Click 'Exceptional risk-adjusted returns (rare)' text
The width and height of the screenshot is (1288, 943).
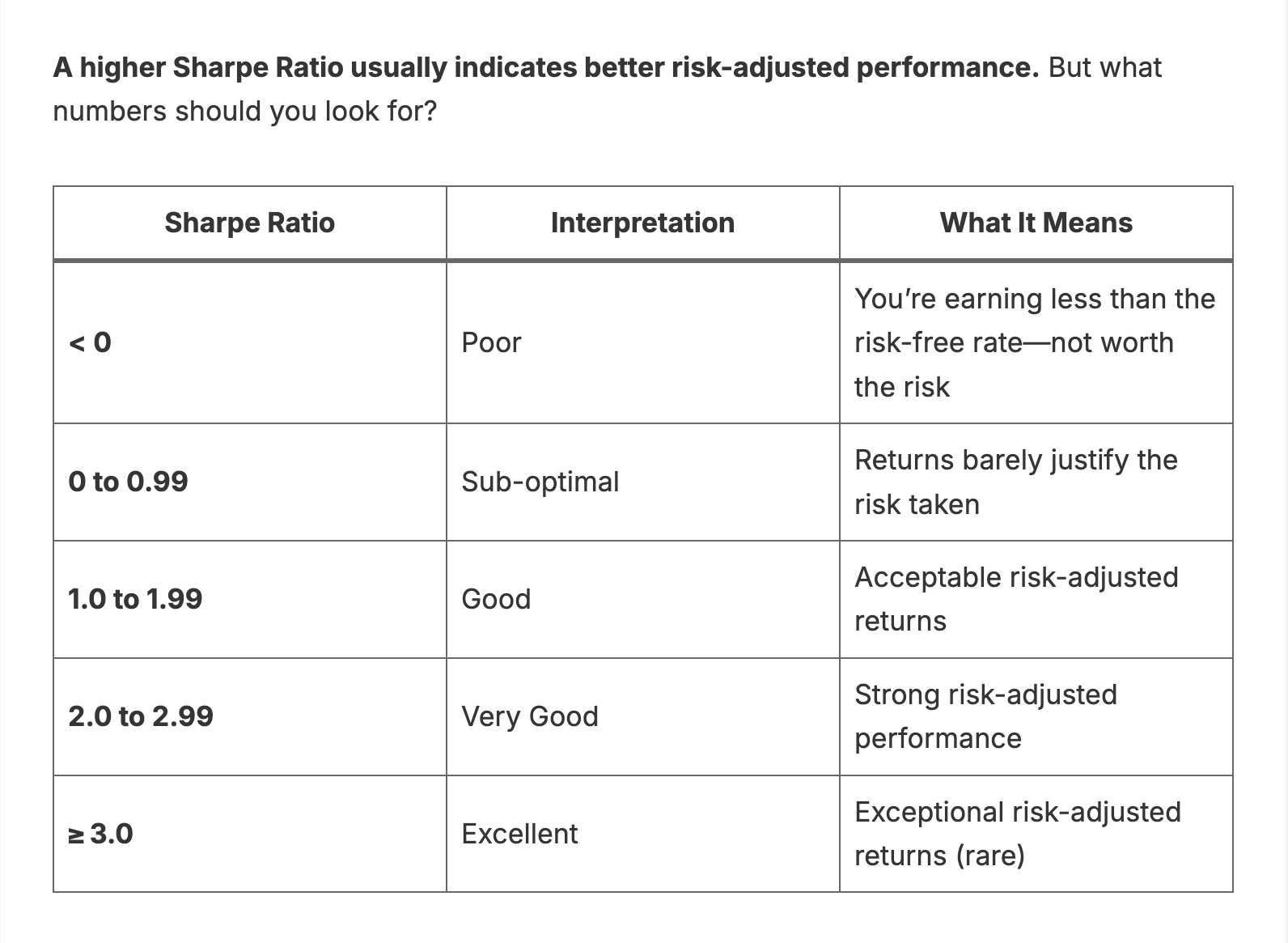[x=1017, y=834]
